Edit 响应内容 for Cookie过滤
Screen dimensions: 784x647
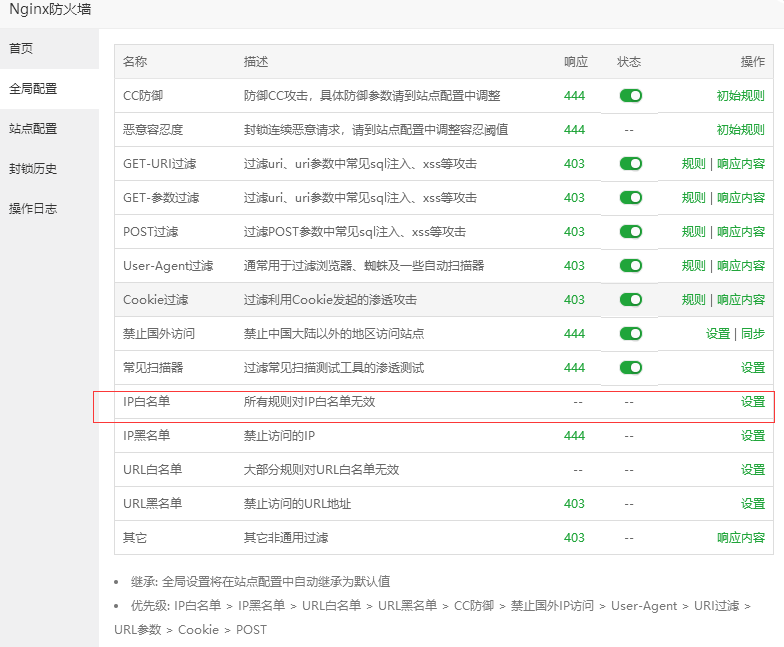click(740, 300)
